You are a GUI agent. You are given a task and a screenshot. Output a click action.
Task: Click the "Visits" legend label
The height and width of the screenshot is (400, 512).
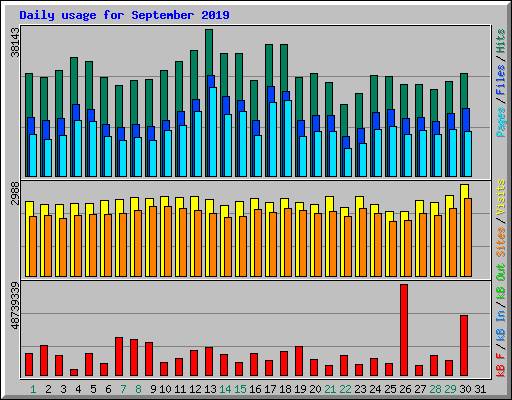tap(501, 197)
